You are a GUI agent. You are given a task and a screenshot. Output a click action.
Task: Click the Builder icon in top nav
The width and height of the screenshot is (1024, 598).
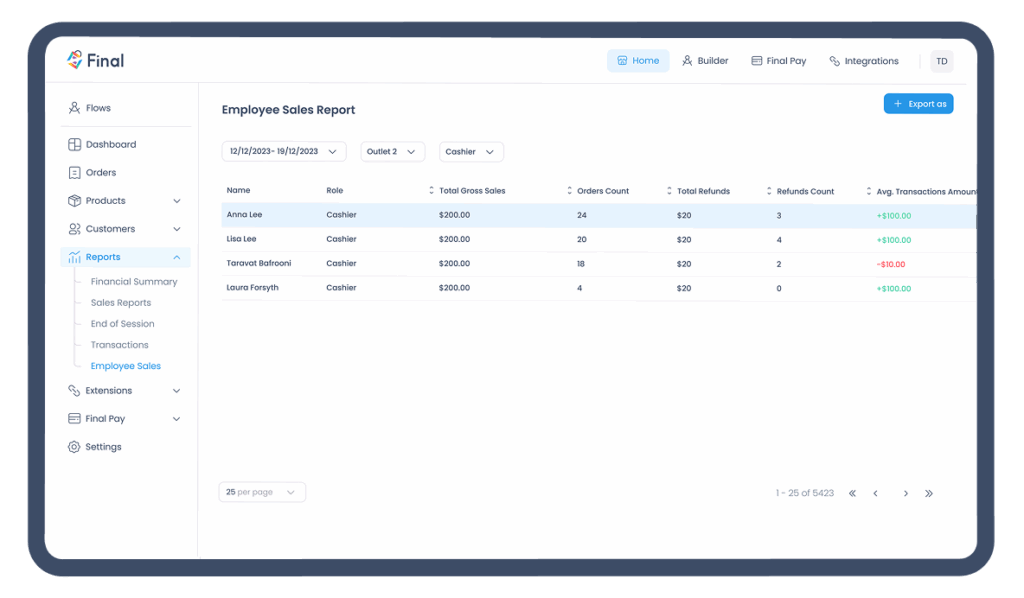click(687, 61)
